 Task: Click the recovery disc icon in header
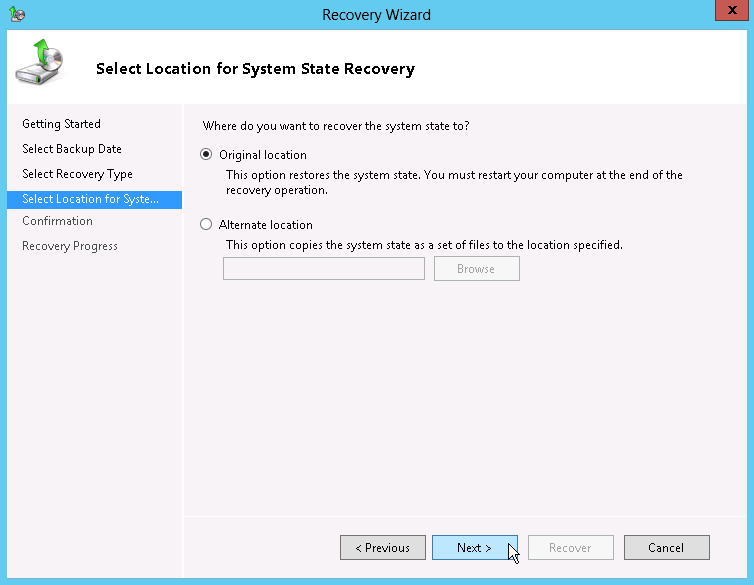click(39, 65)
